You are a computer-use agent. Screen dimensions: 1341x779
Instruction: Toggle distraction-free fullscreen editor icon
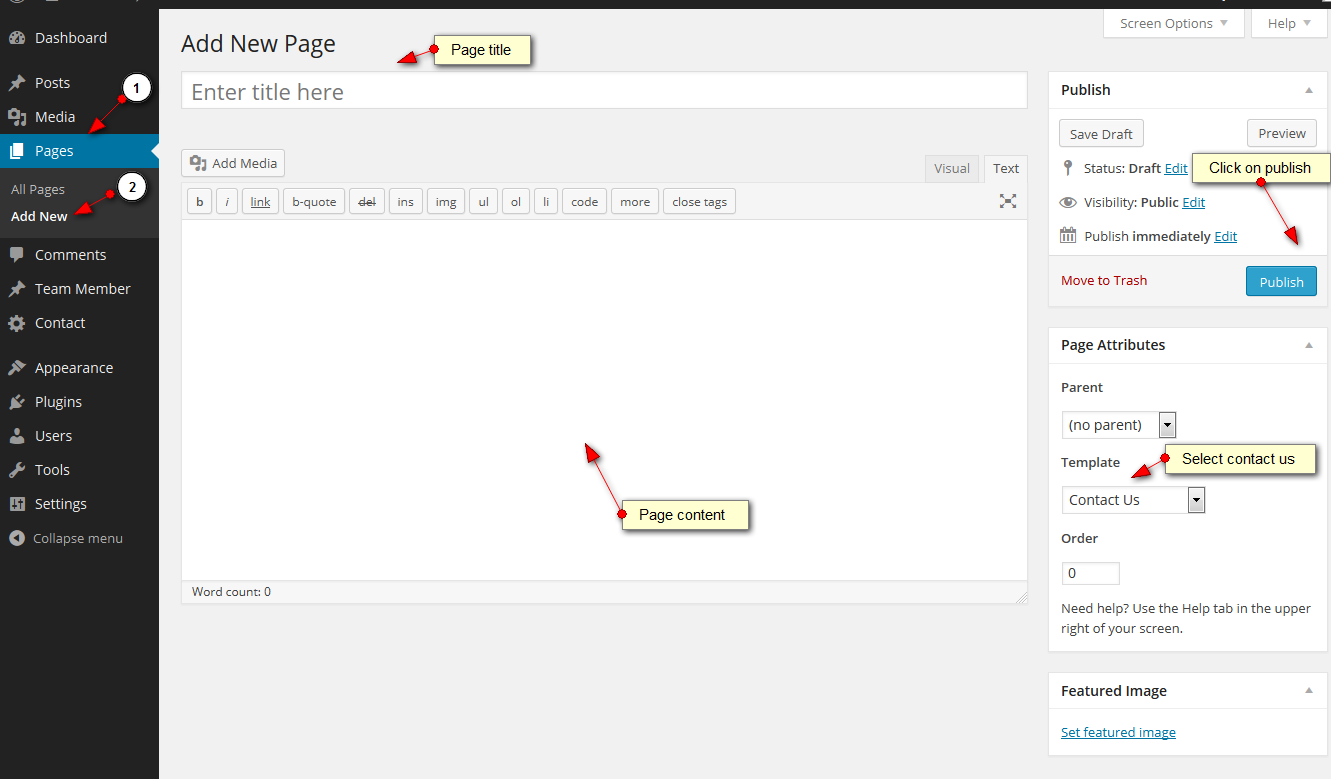tap(1008, 201)
